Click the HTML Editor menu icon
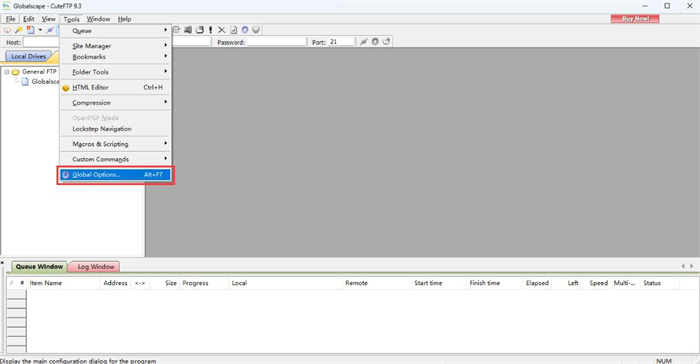 pyautogui.click(x=66, y=88)
